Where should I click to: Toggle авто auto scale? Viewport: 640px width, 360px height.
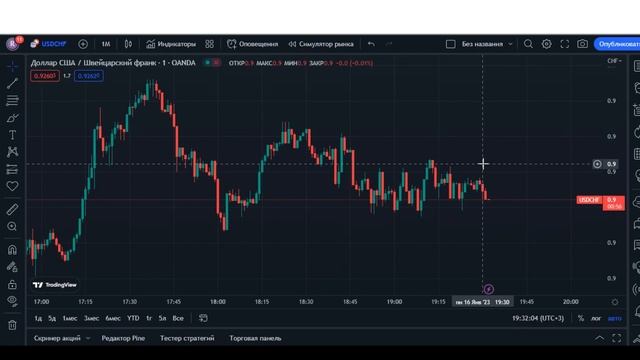(615, 318)
